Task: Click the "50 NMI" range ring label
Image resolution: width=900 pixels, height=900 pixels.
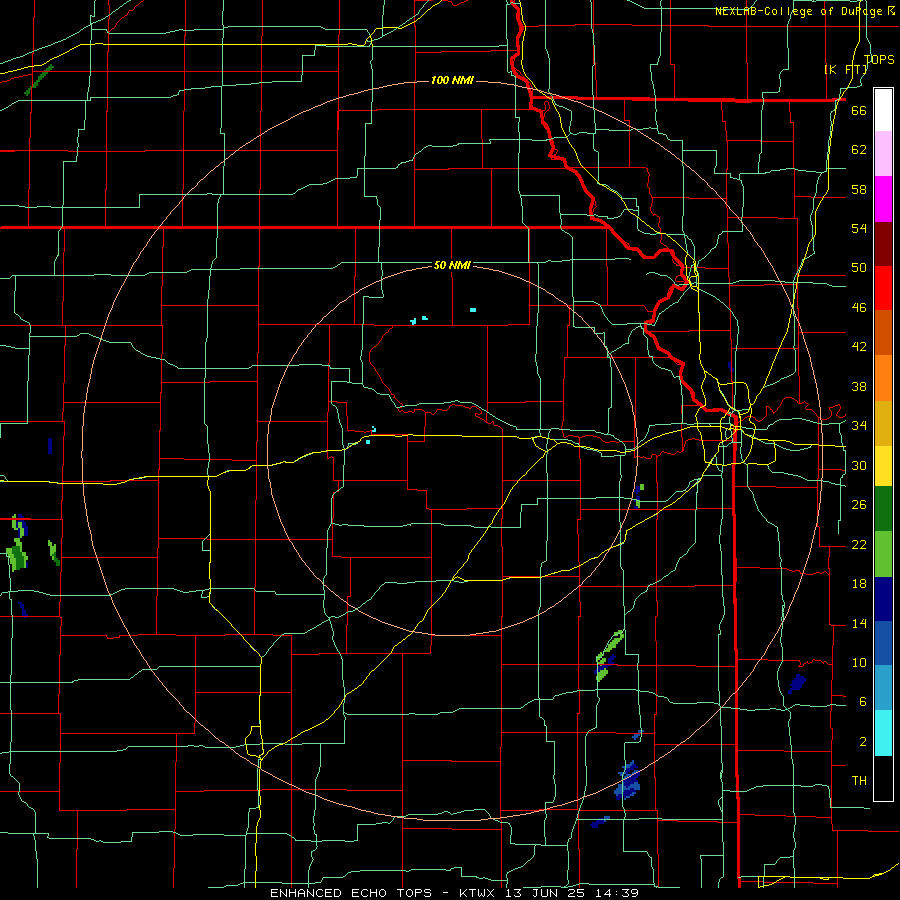Action: [452, 265]
